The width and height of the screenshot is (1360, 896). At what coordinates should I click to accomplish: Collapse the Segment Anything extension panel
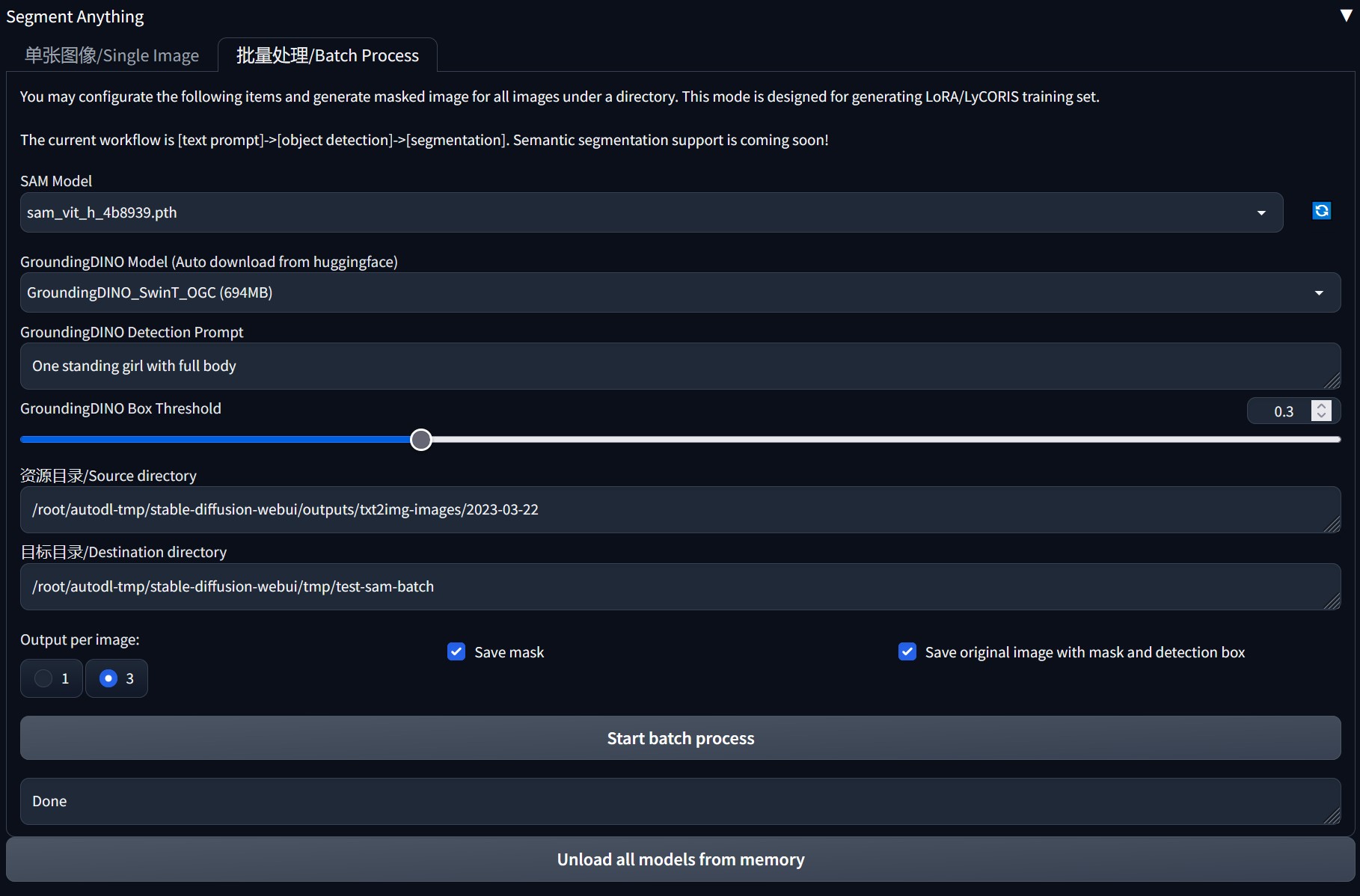1346,13
